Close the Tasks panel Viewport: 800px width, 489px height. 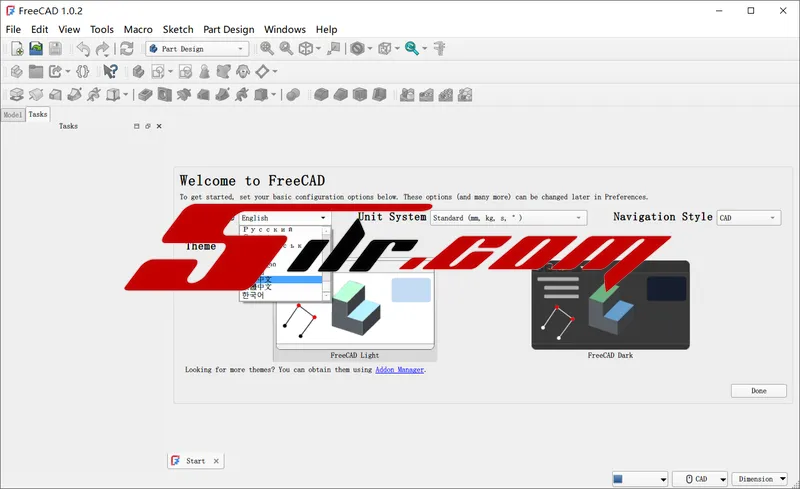point(159,126)
